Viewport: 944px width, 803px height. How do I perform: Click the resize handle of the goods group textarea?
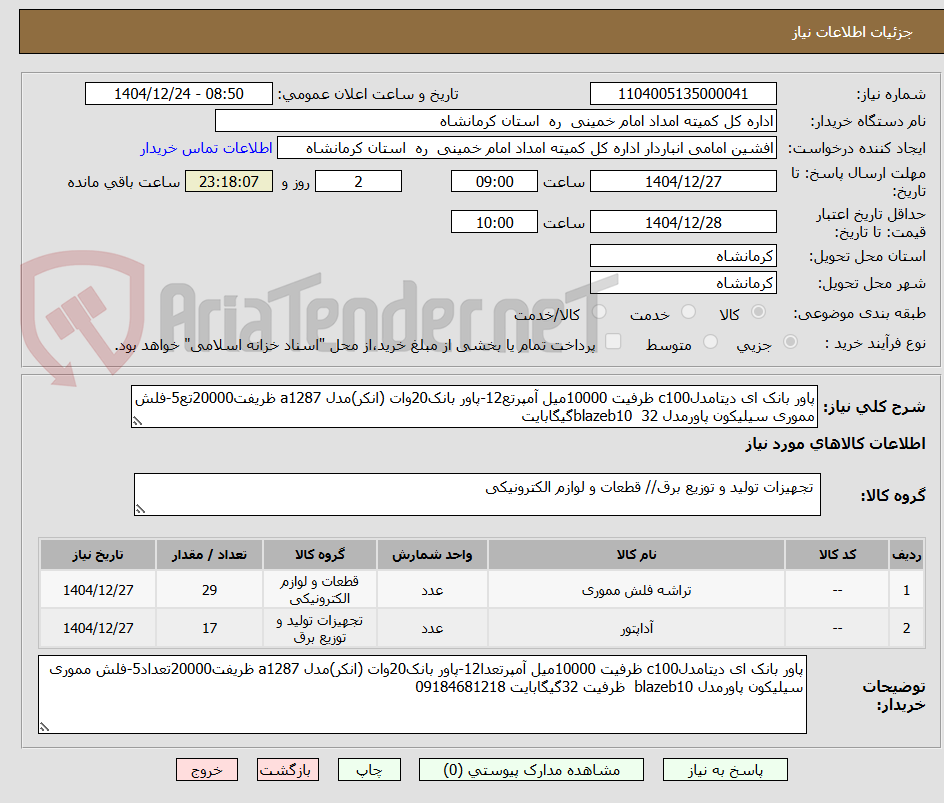140,510
